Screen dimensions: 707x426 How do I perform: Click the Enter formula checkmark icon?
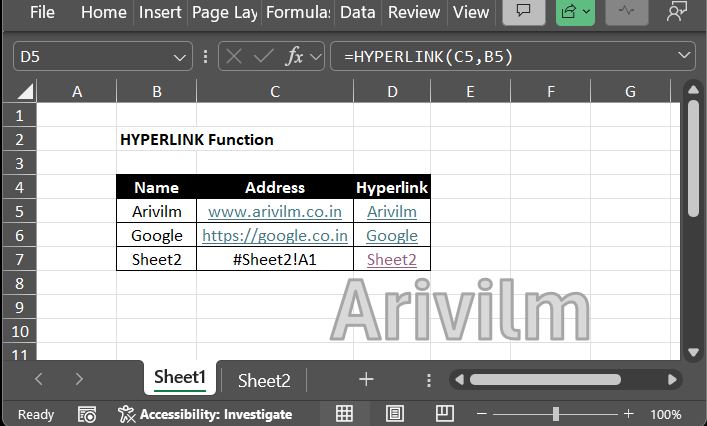click(x=263, y=57)
